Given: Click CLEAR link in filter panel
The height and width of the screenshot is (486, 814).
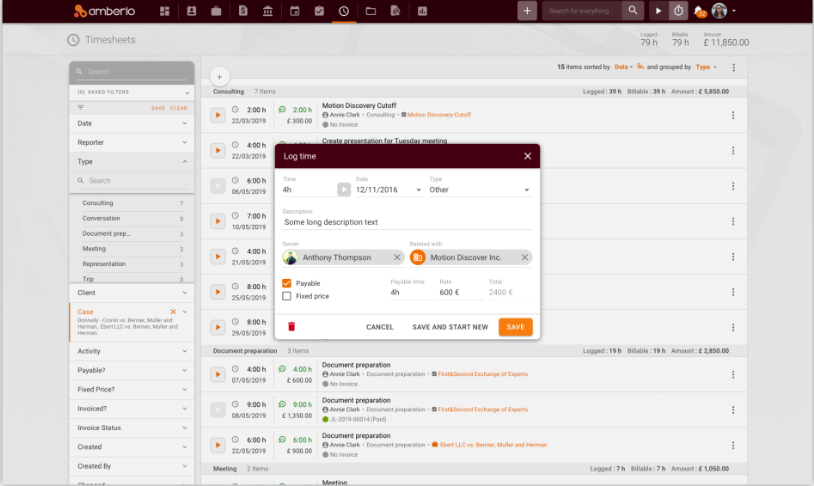Looking at the screenshot, I should click(179, 109).
